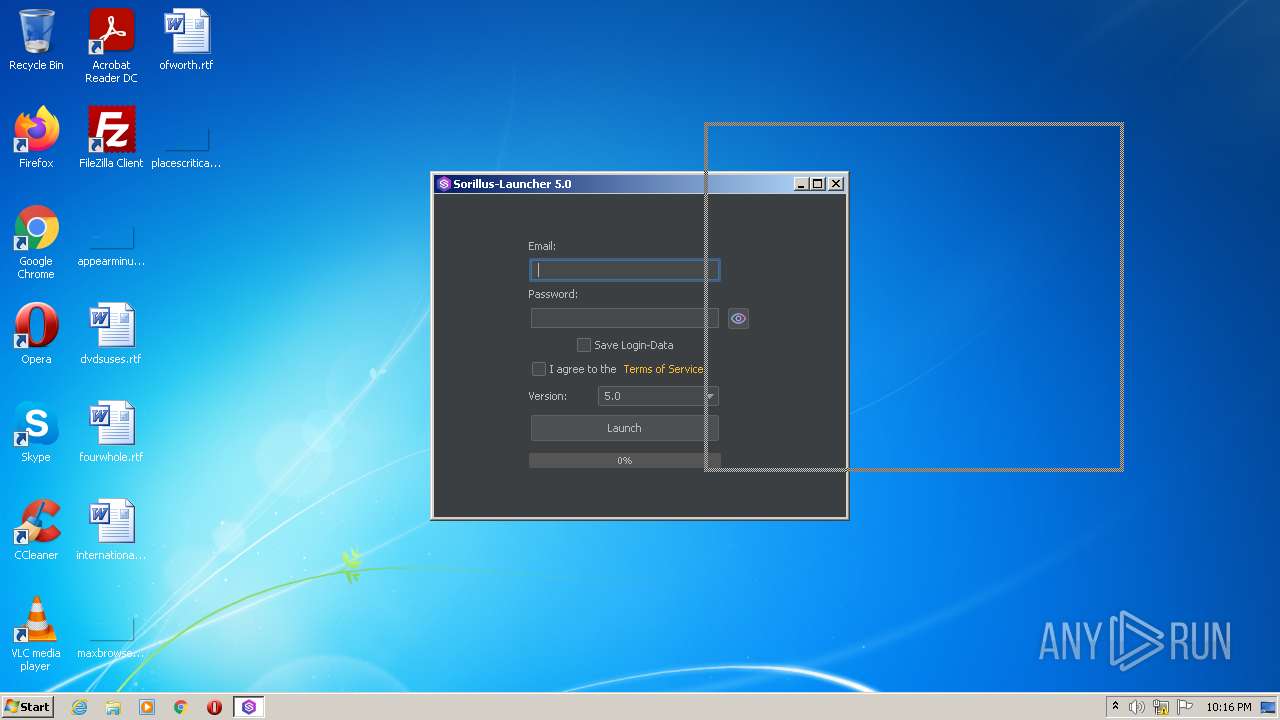The height and width of the screenshot is (720, 1280).
Task: Select the Firefox desktop shortcut
Action: [x=36, y=138]
